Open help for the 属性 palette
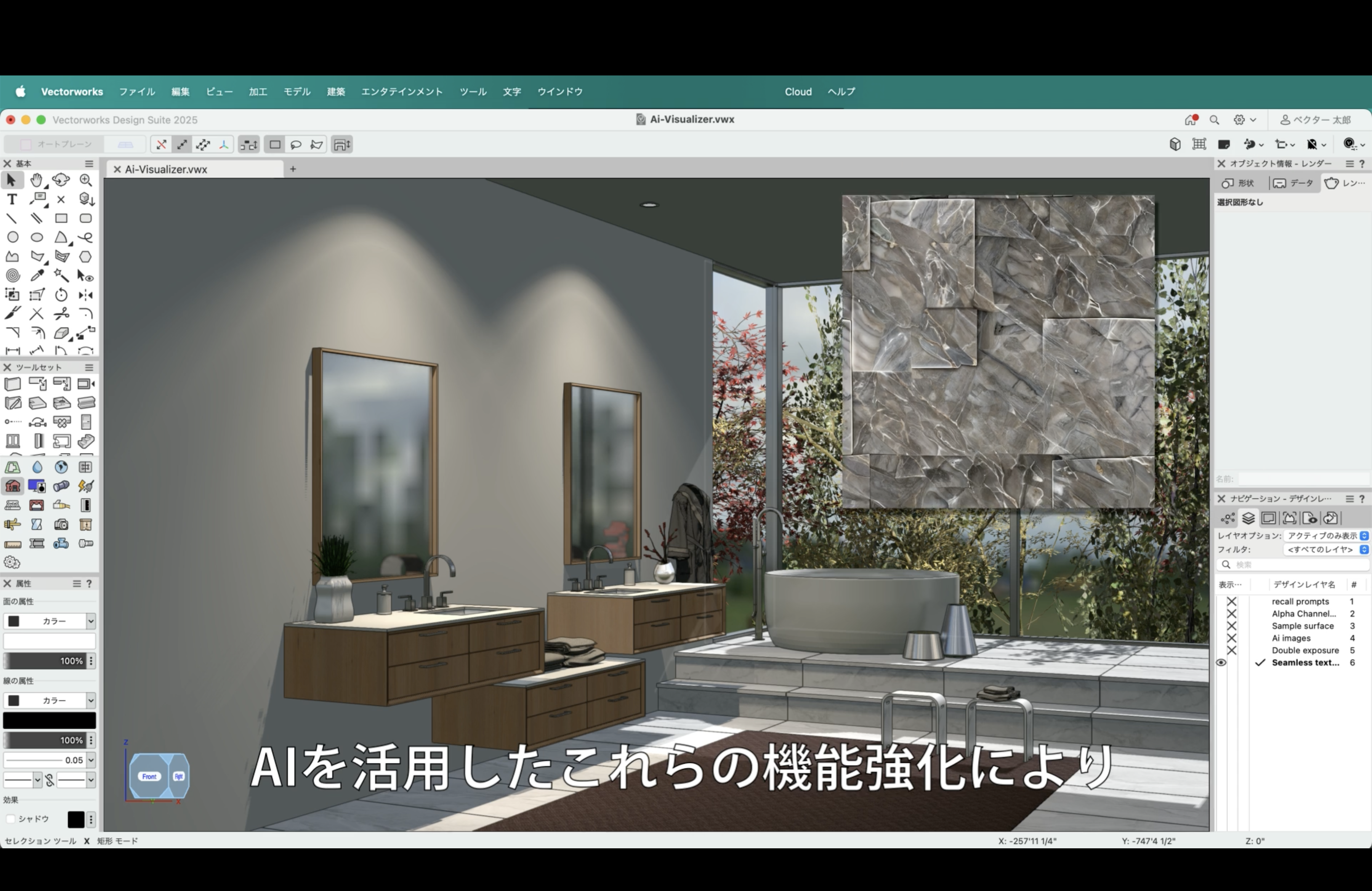 [89, 584]
